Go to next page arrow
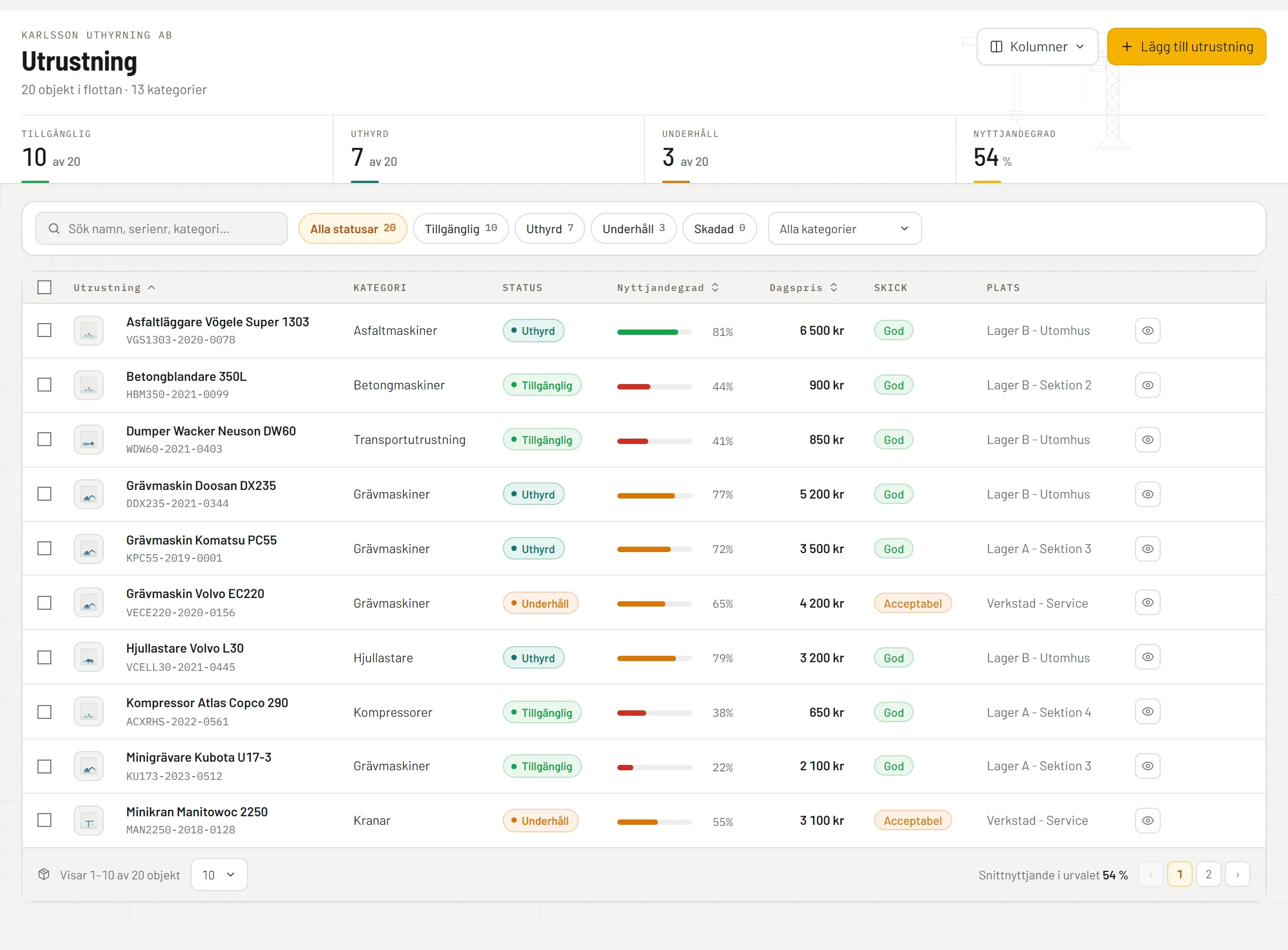Image resolution: width=1288 pixels, height=950 pixels. click(1237, 875)
